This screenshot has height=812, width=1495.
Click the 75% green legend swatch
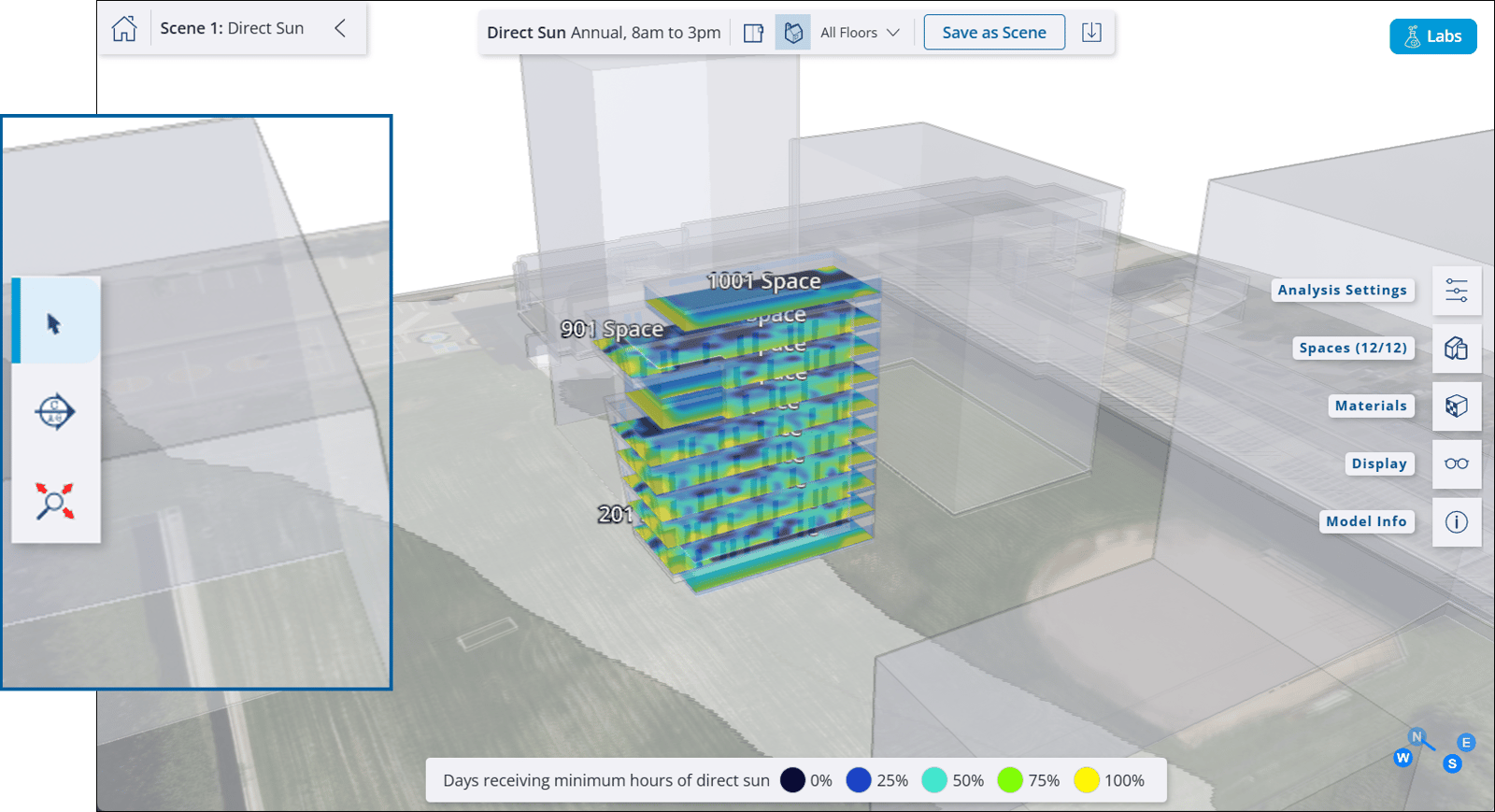click(1010, 780)
